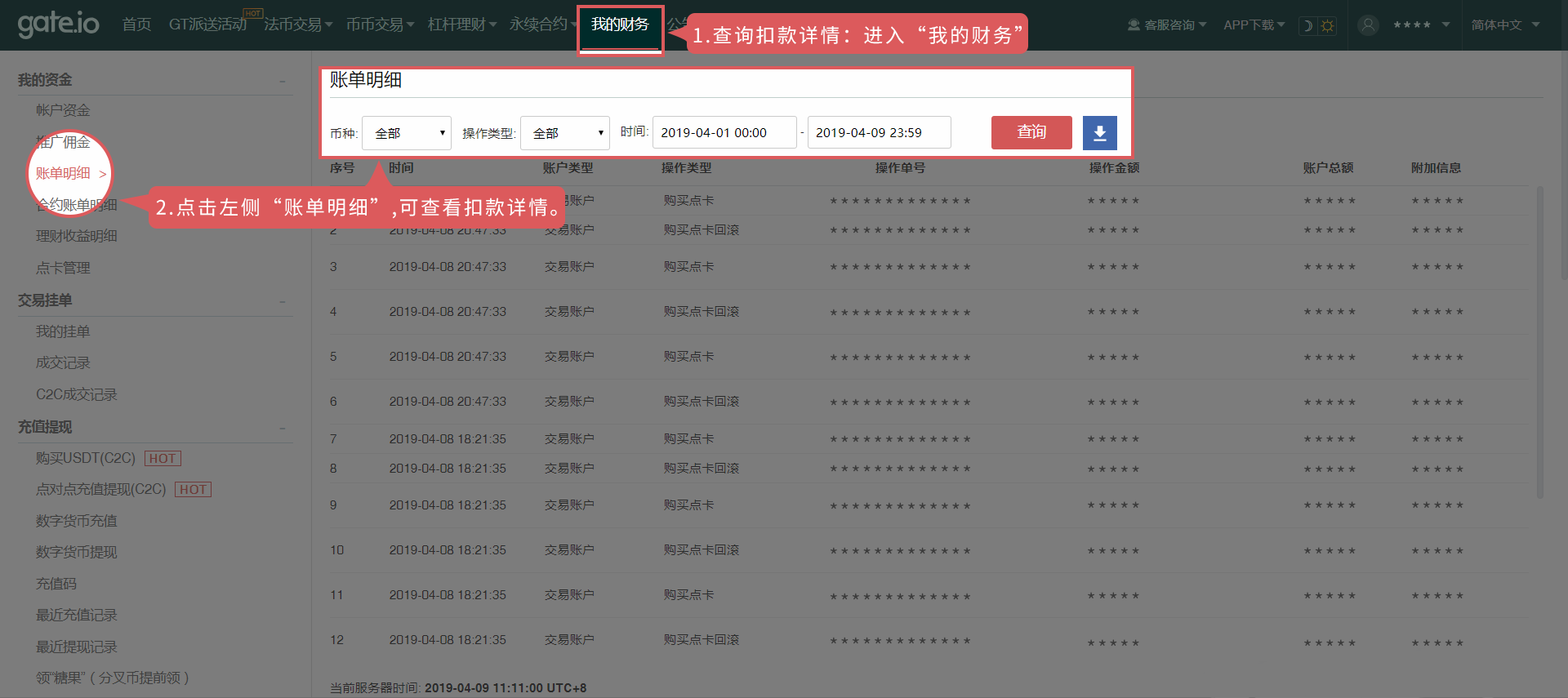This screenshot has width=1568, height=698.
Task: Click start date field 2019-04-01 00:00
Action: pos(724,132)
